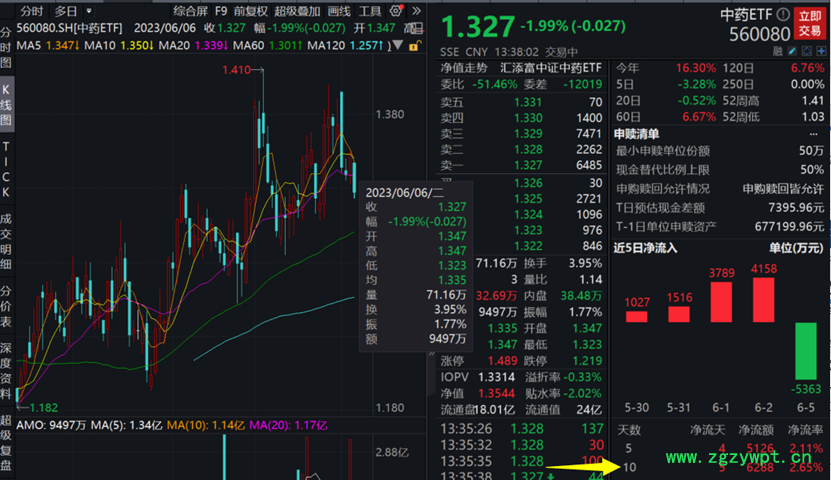Select the 成交明细 sidebar tab

click(x=7, y=239)
